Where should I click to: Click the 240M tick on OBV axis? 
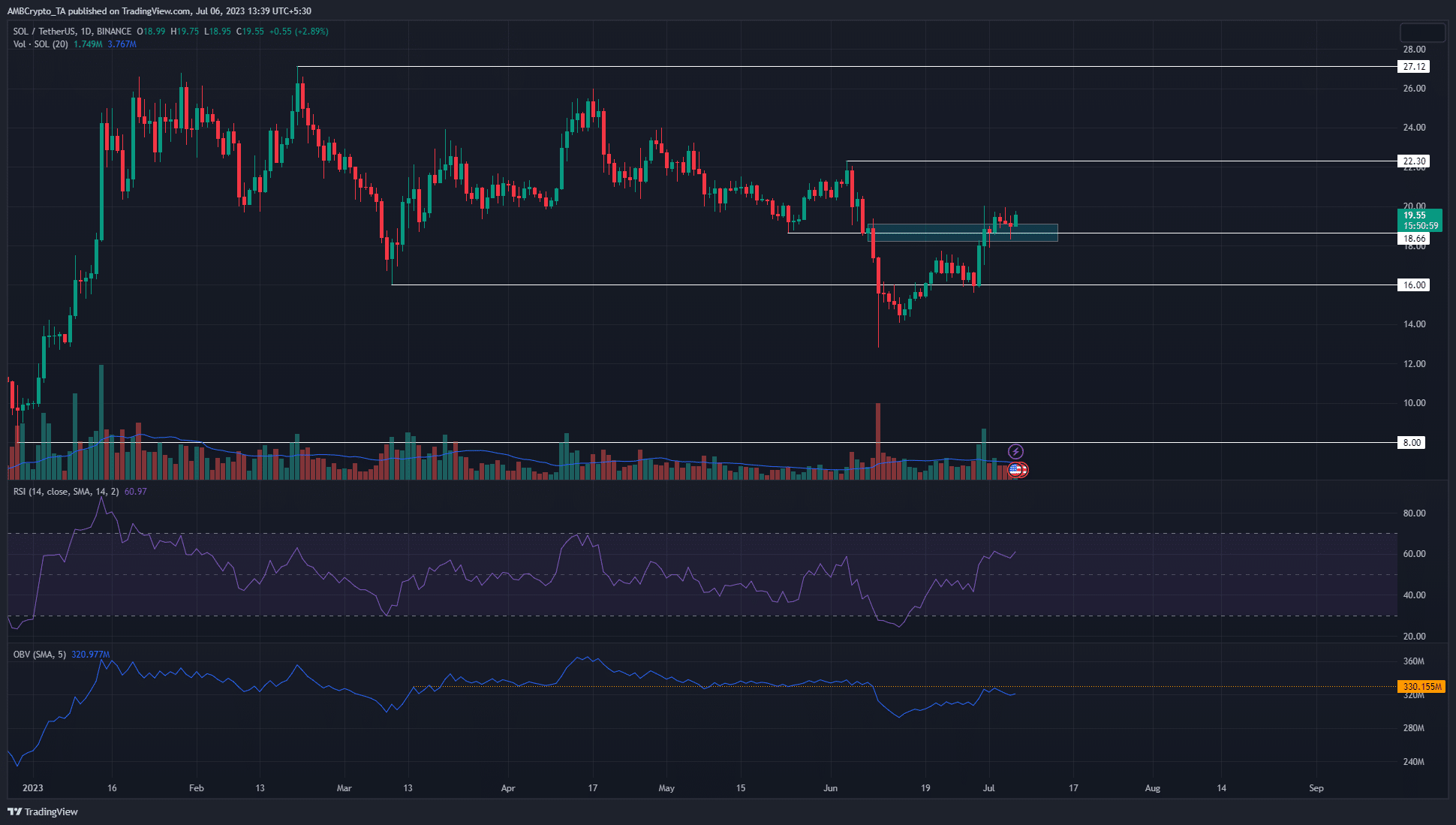pos(1413,762)
